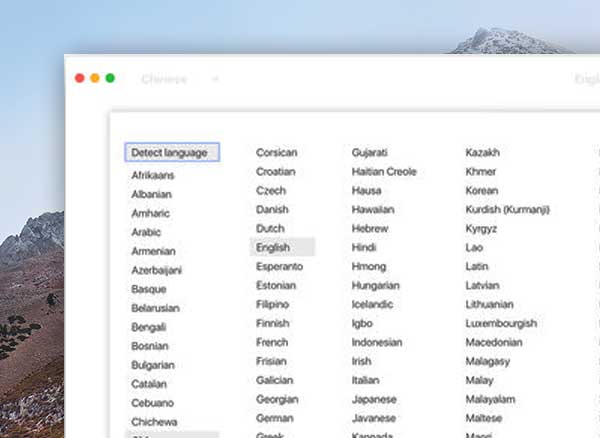Pick Hungarian language
Viewport: 600px width, 438px height.
pos(376,285)
